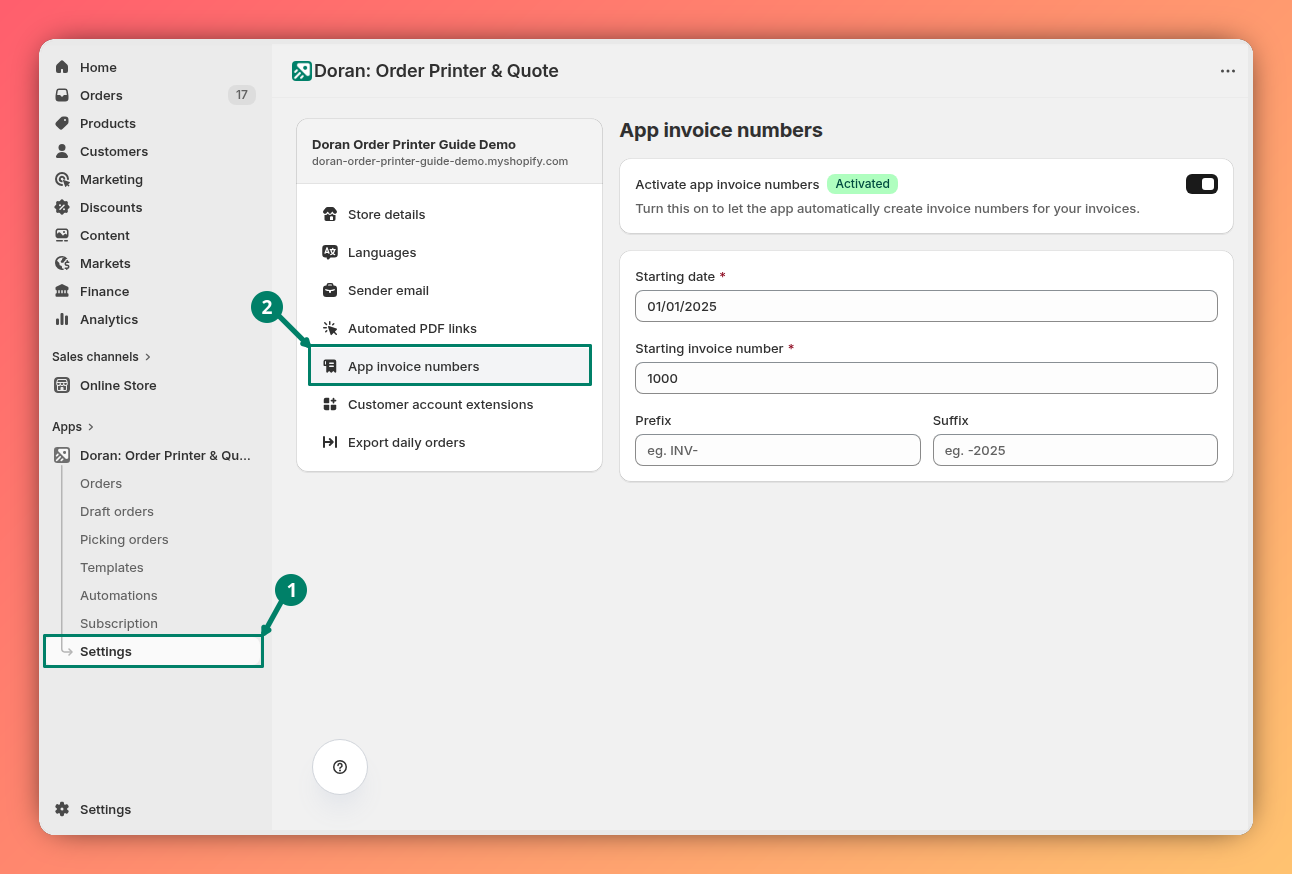Expand the Sales channels chevron

148,357
